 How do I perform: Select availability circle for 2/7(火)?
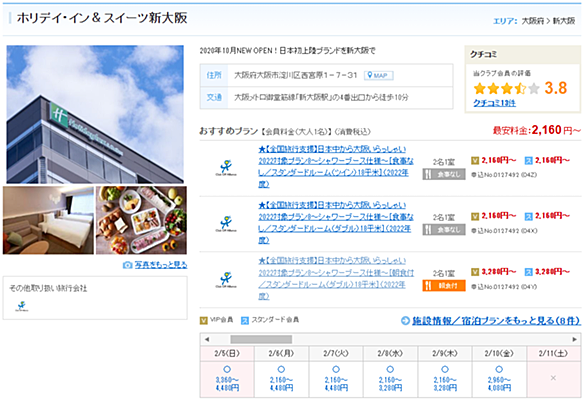click(x=336, y=369)
